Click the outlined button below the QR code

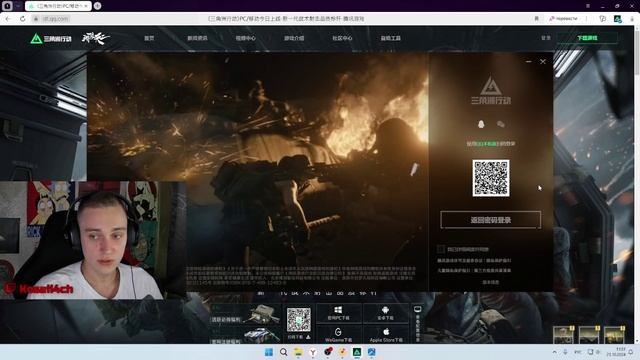click(491, 220)
